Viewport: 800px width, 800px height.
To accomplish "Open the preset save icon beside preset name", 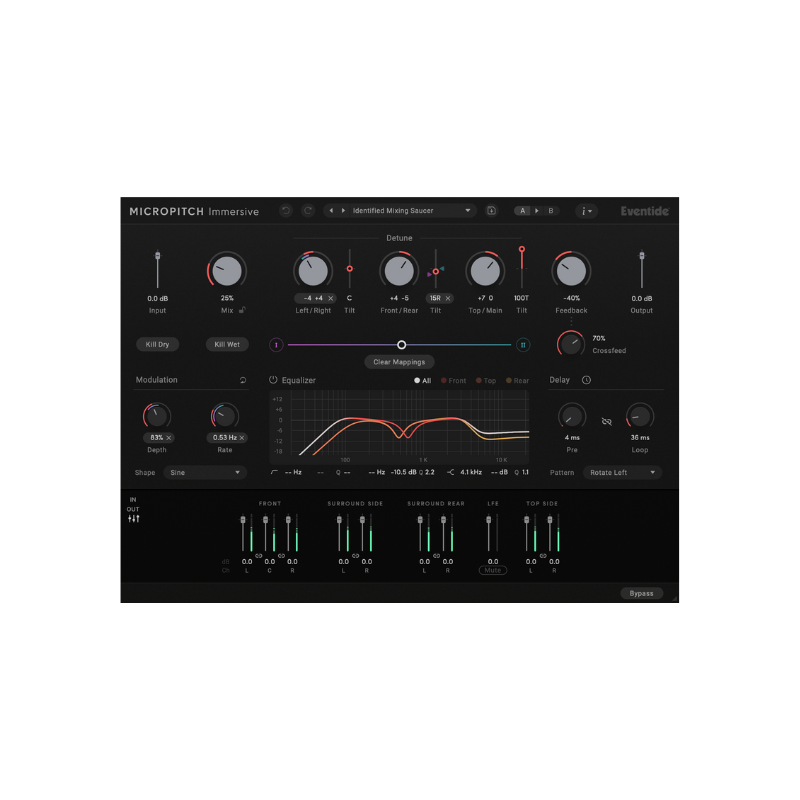I will point(491,210).
